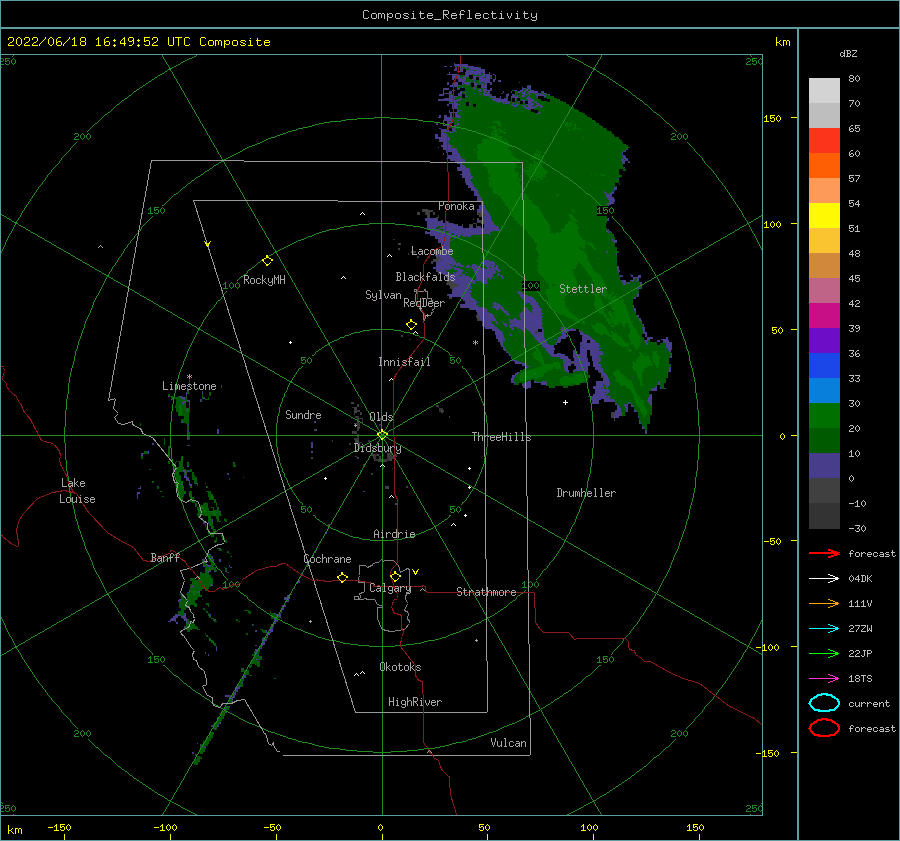Click the 'ThreeHills' city label
The height and width of the screenshot is (841, 900).
[502, 437]
